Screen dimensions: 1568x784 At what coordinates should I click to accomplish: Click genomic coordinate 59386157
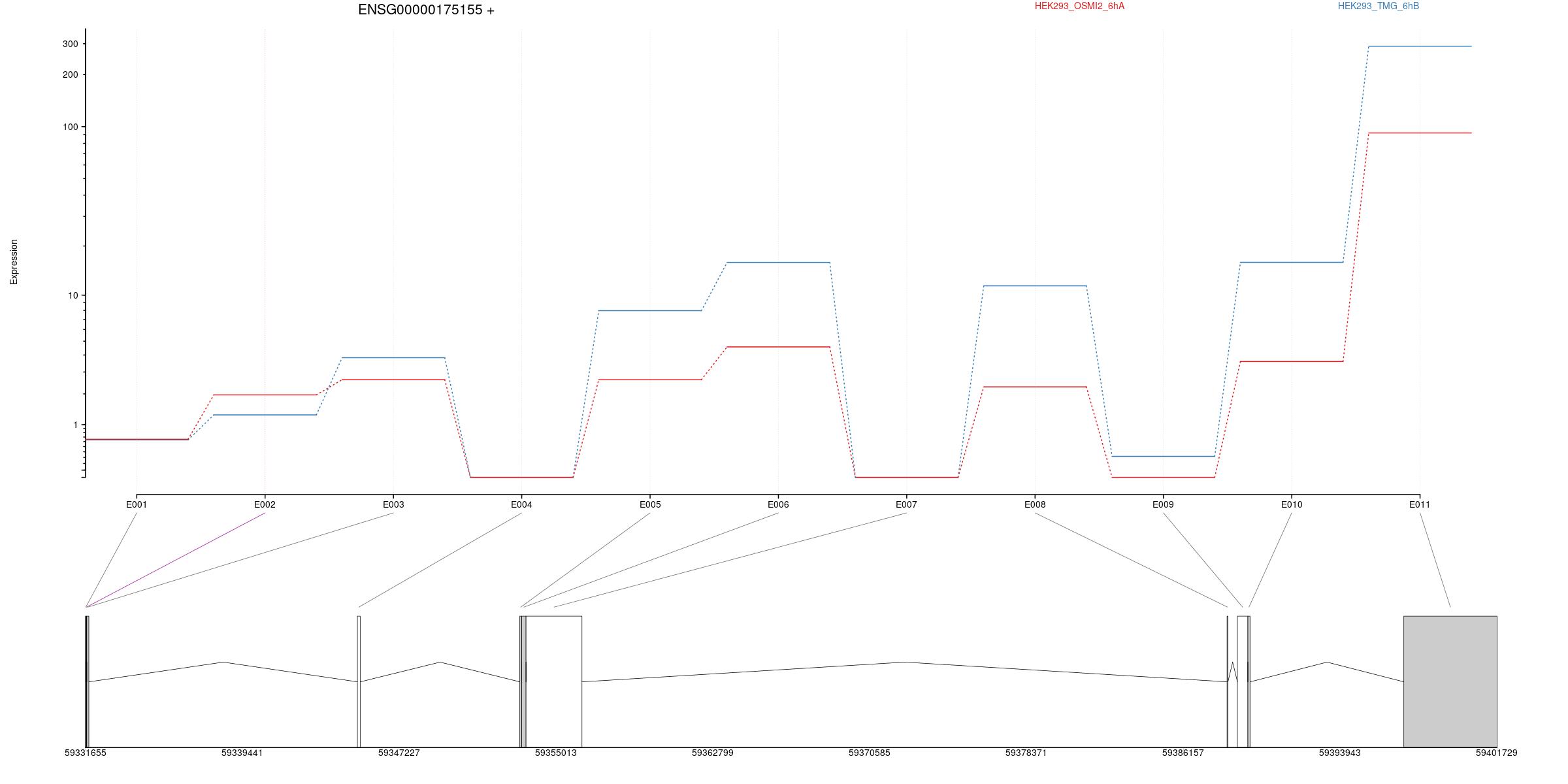[1183, 753]
